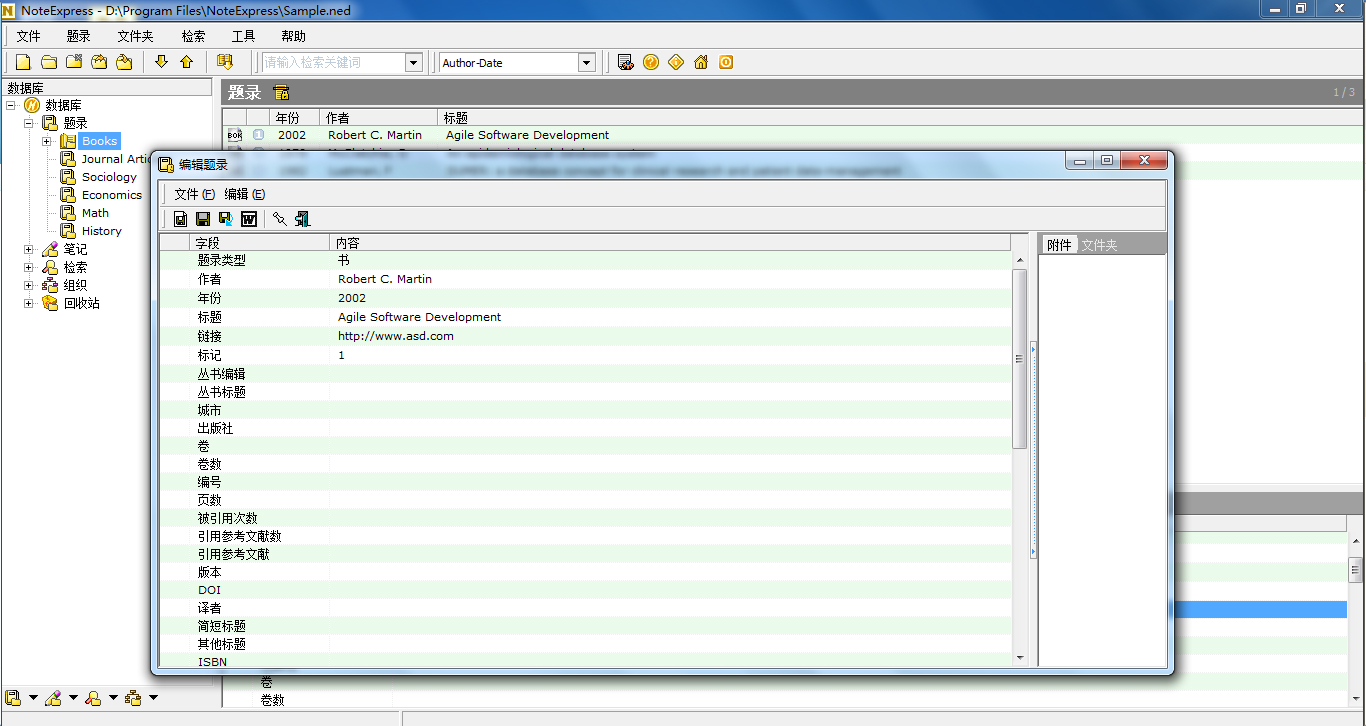Select the History folder in tree
Viewport: 1366px width, 726px height.
pos(102,231)
